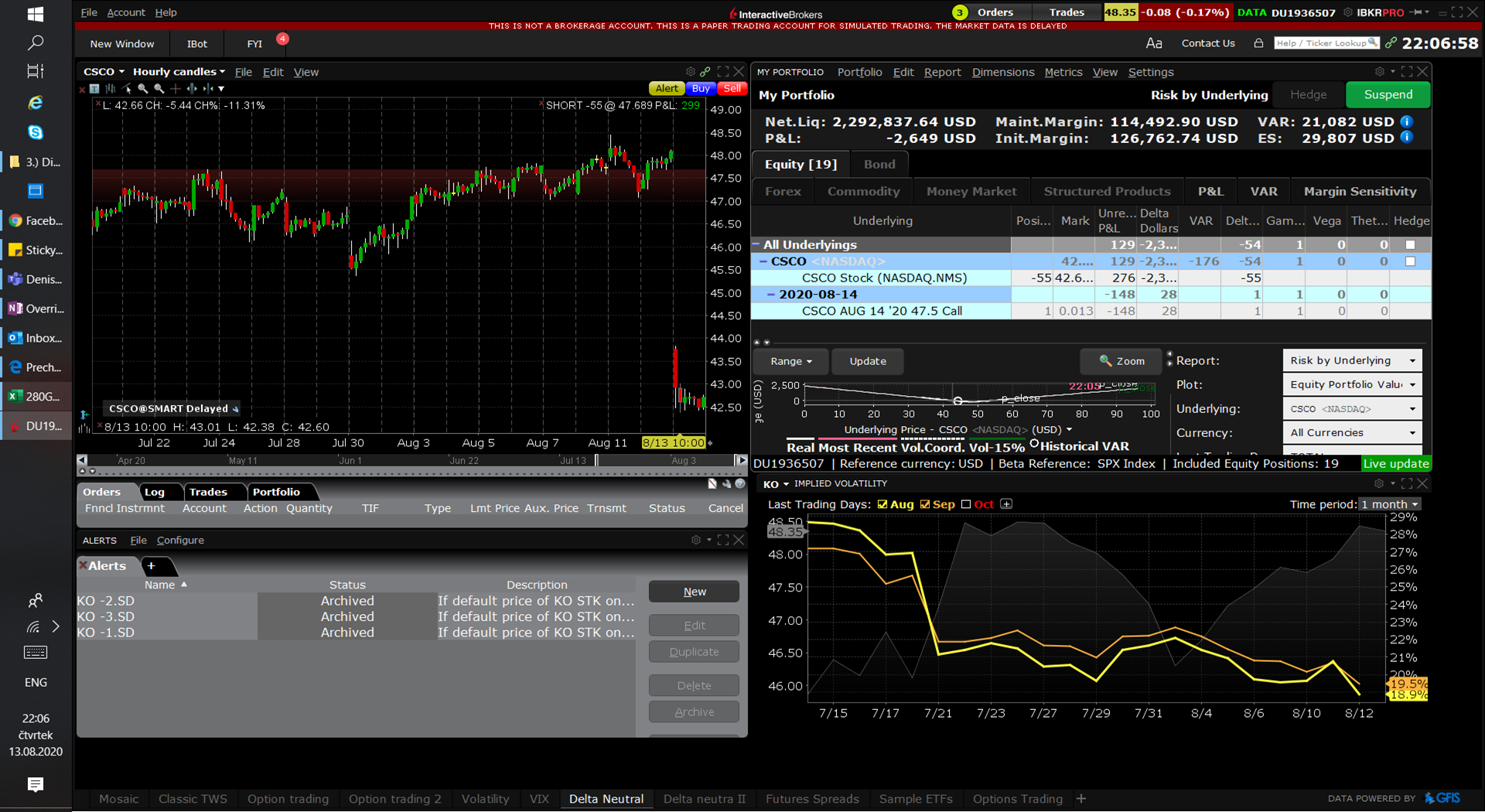The height and width of the screenshot is (812, 1485).
Task: Click the chart timeline scrollbar handle
Action: coord(596,460)
